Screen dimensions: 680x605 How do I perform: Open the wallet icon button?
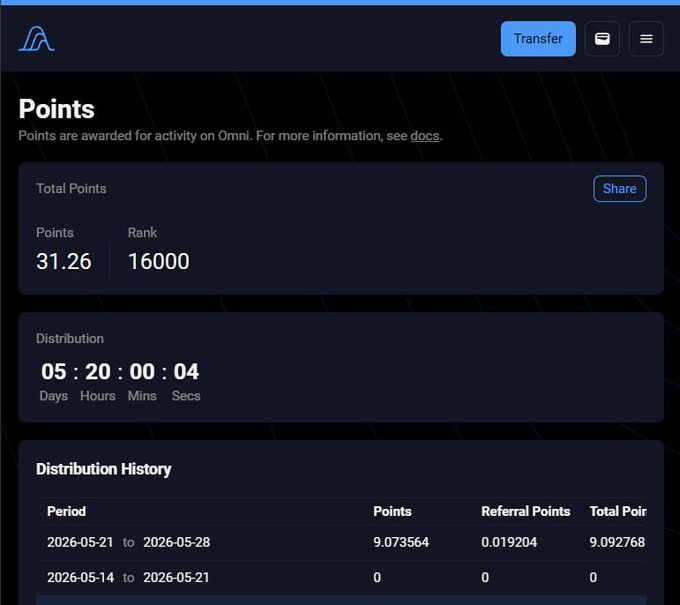[x=602, y=39]
